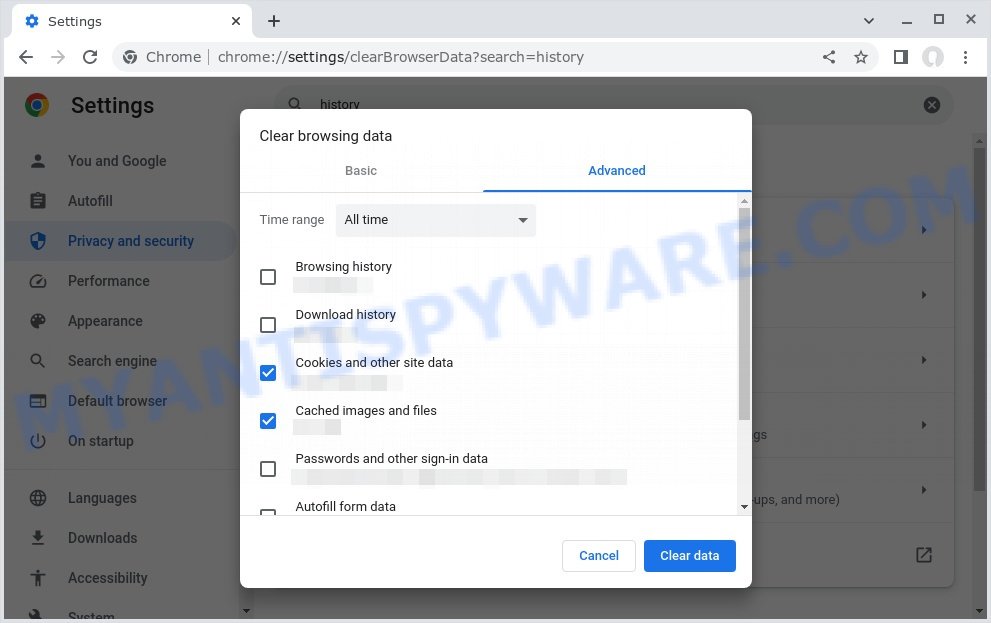This screenshot has width=991, height=623.
Task: Click the Default browser window icon
Action: [x=38, y=401]
